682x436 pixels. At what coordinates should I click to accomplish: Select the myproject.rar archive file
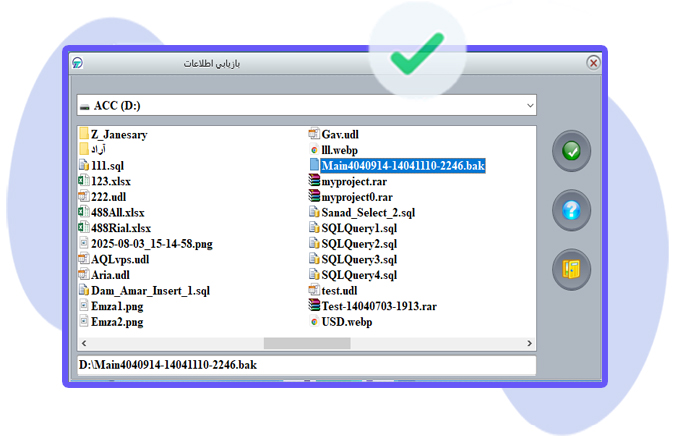[347, 182]
